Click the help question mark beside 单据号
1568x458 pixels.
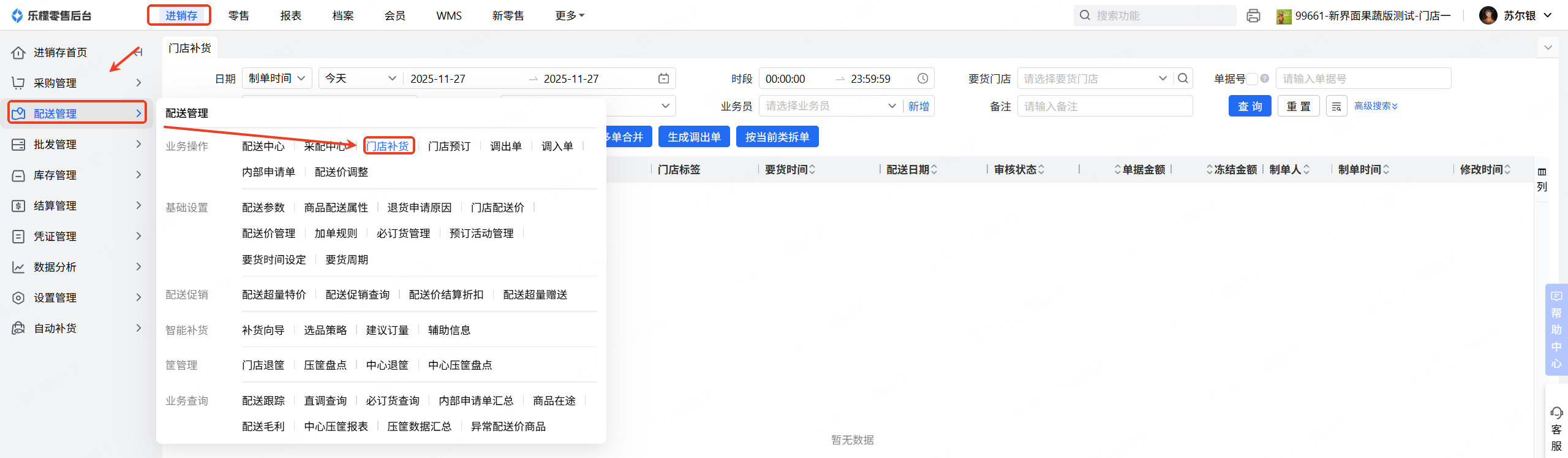[x=1264, y=78]
